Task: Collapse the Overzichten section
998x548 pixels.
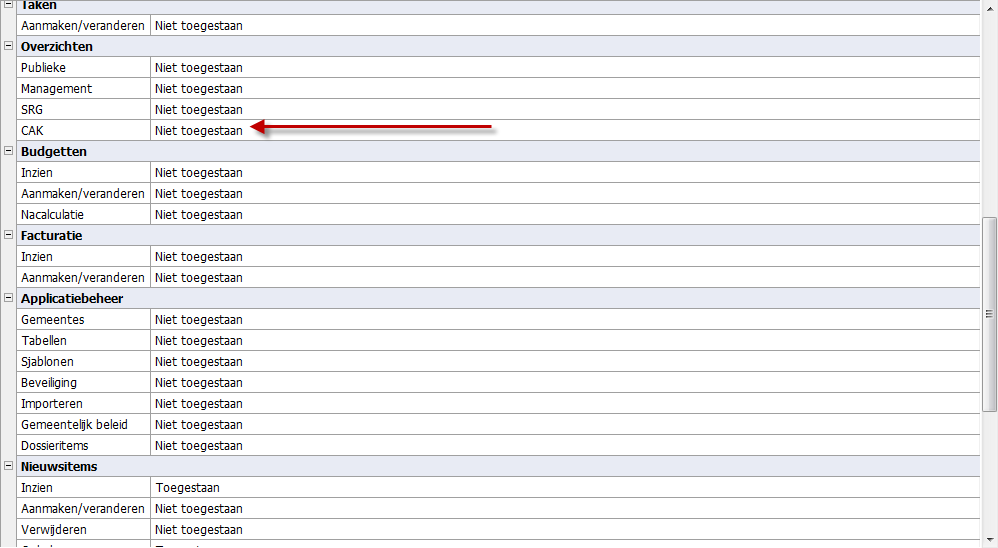Action: (x=9, y=46)
